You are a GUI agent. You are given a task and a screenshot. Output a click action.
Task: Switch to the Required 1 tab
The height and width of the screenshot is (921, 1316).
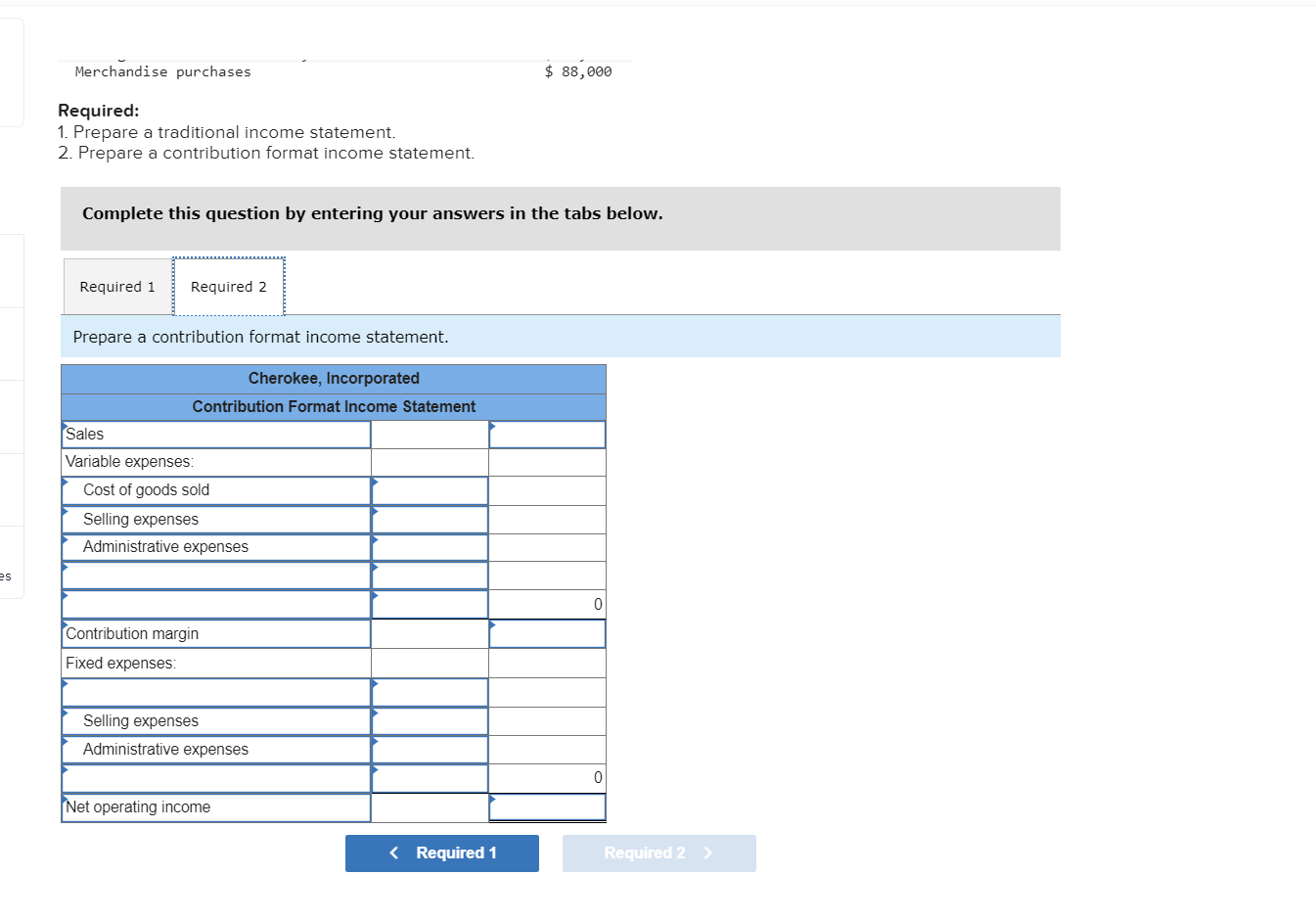pos(116,286)
